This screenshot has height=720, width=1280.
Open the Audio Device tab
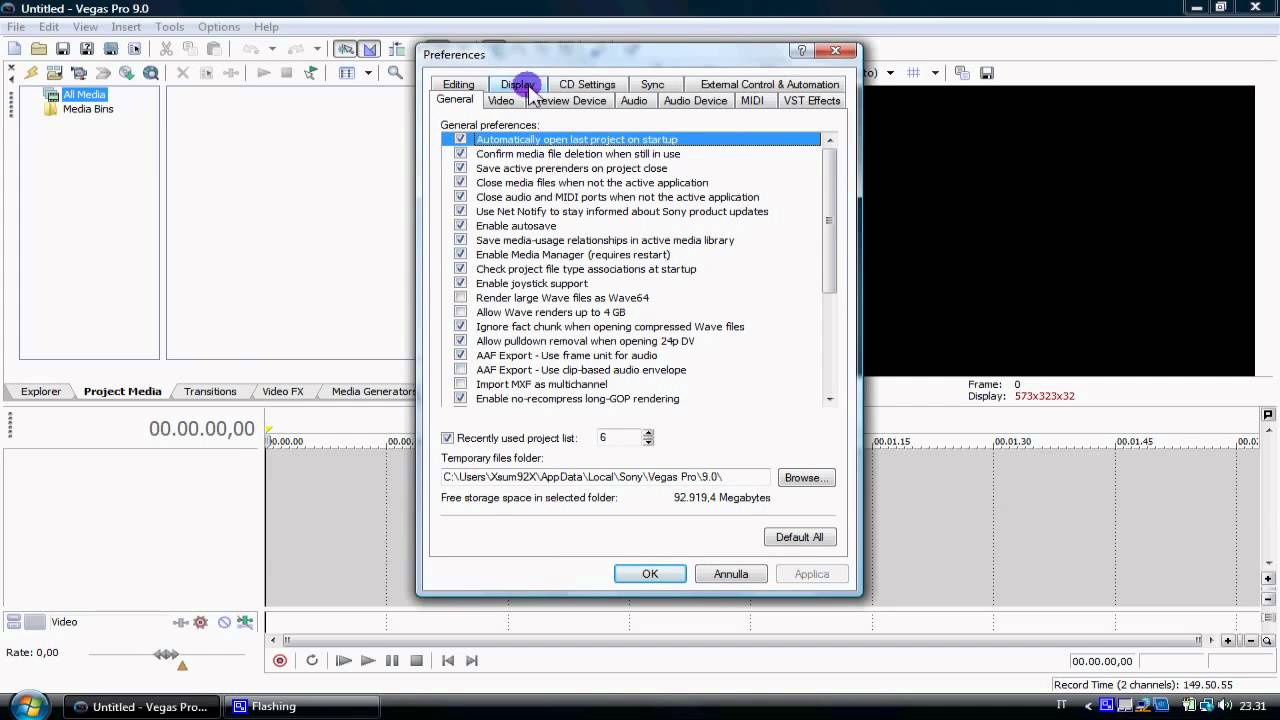click(695, 100)
